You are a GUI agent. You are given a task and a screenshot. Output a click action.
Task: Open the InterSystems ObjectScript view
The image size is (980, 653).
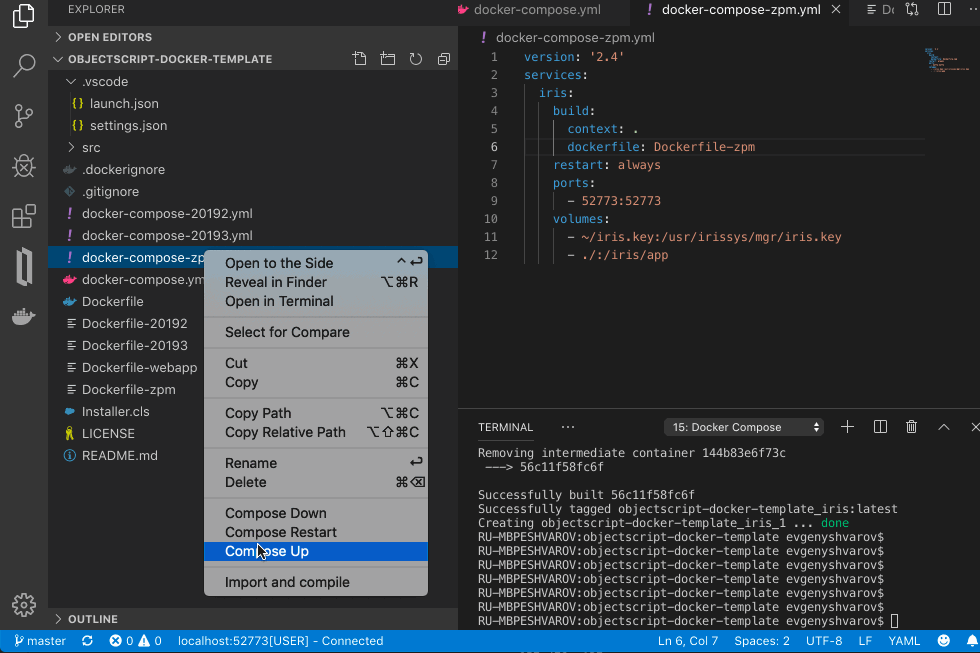[x=24, y=267]
